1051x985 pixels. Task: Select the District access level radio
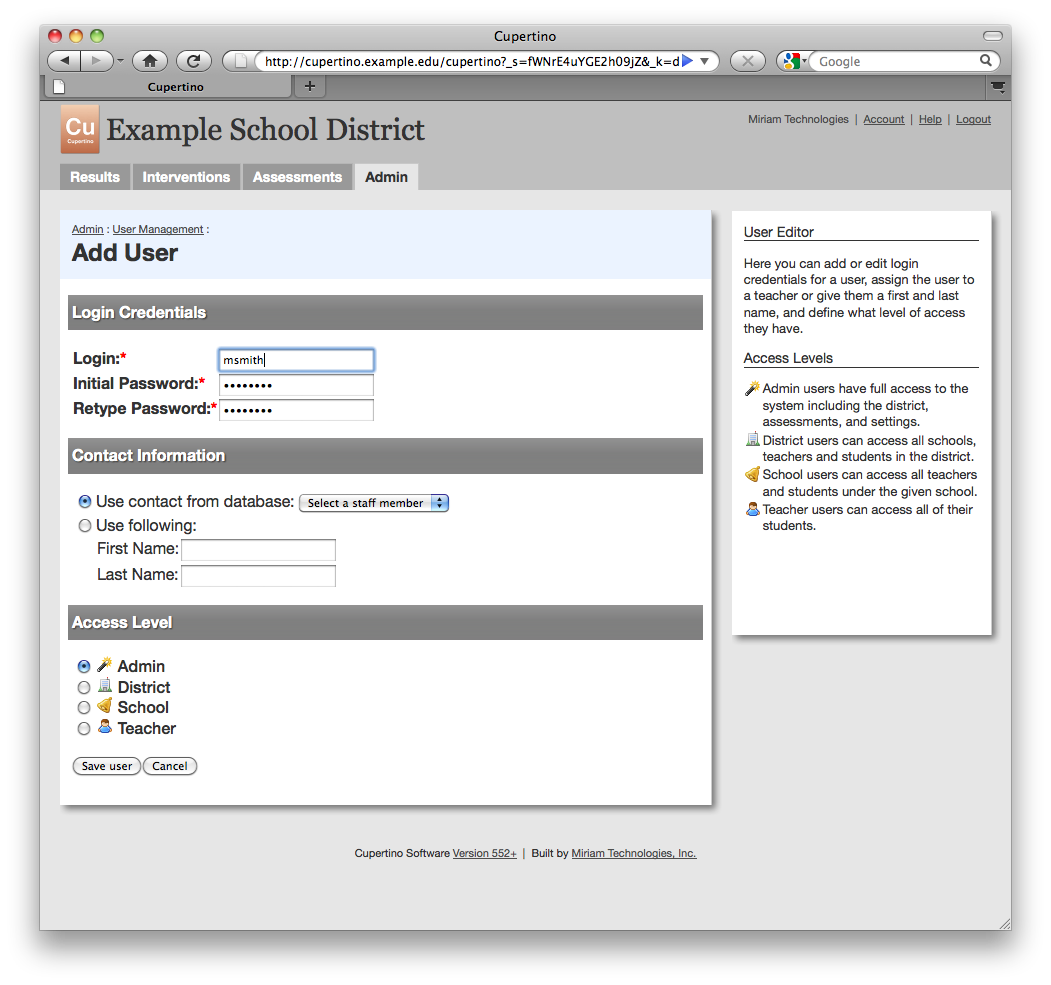click(x=84, y=688)
